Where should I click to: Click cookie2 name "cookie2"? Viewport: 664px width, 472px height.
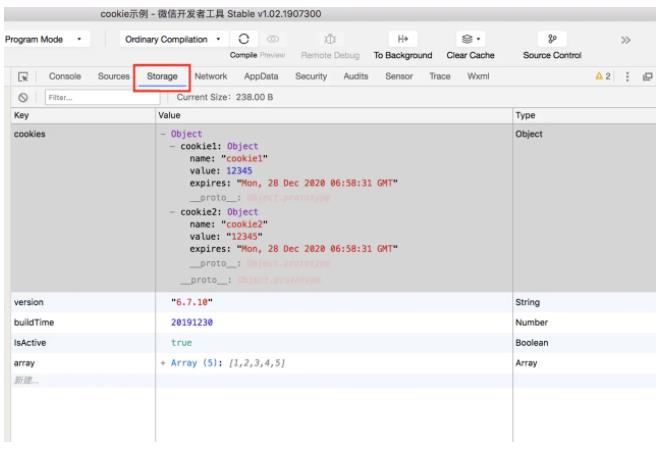click(x=244, y=224)
